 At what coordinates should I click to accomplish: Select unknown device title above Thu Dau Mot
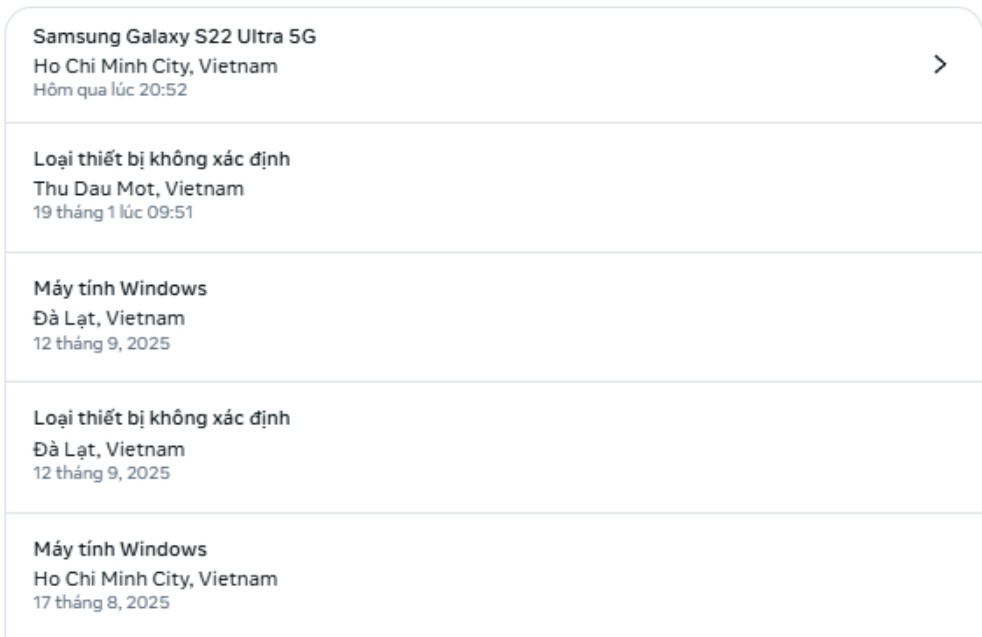[x=162, y=159]
